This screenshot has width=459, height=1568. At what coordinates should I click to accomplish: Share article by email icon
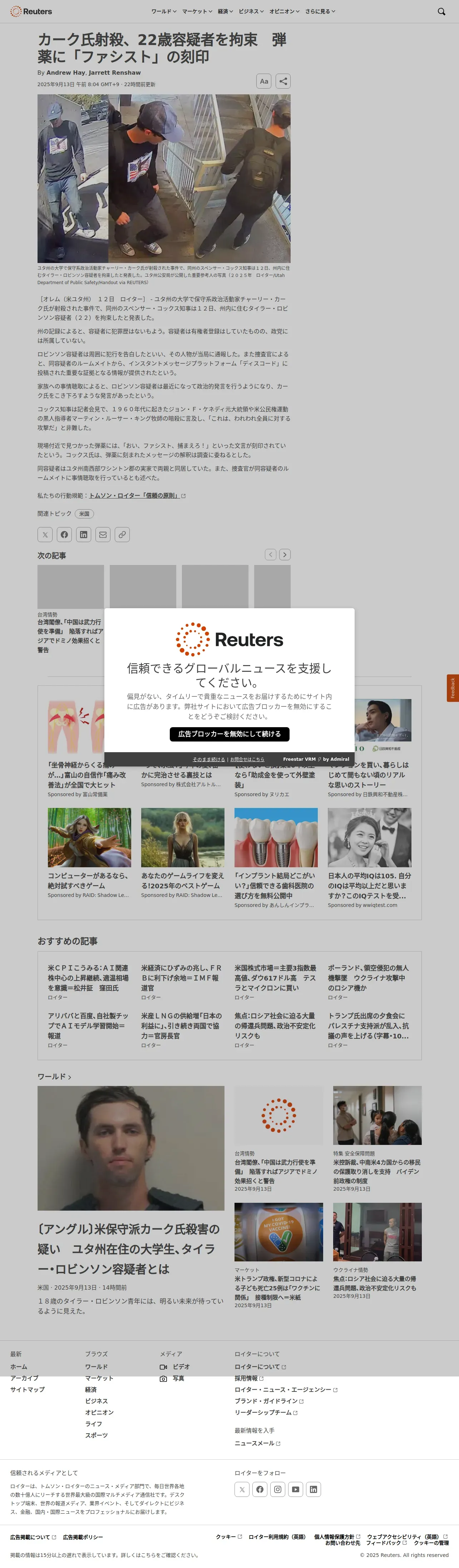pos(103,535)
